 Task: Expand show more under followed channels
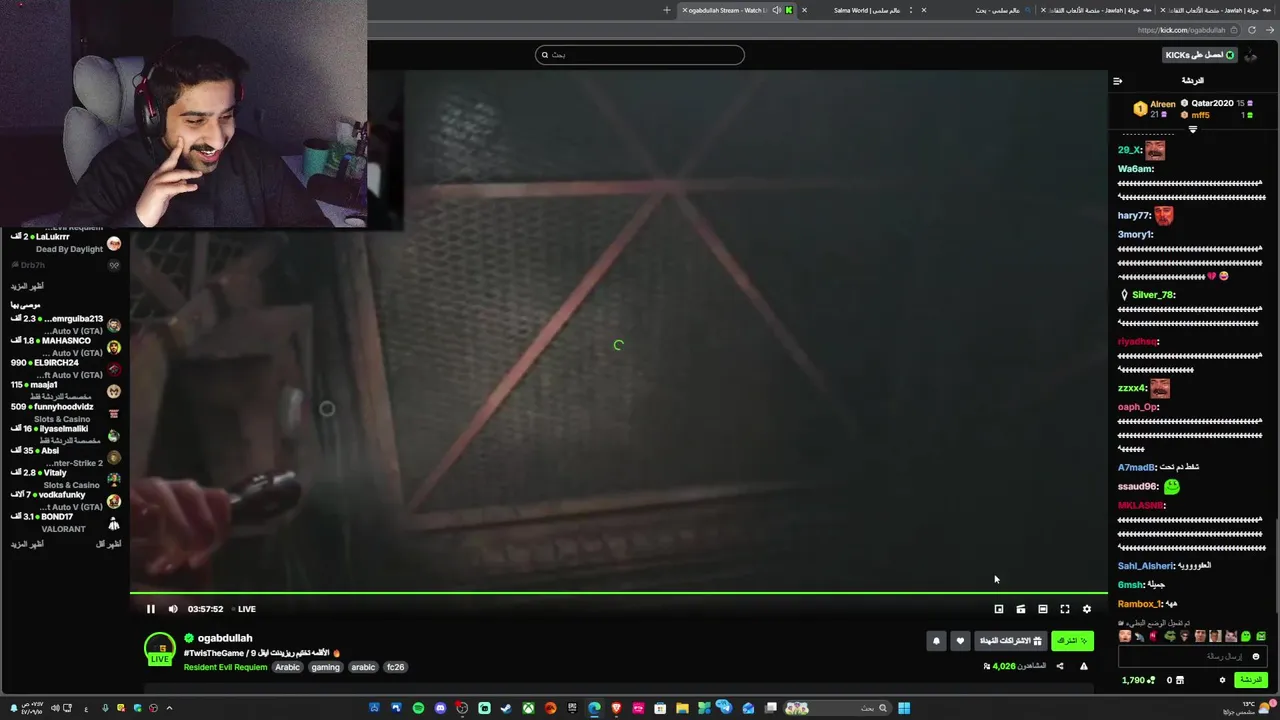[27, 286]
